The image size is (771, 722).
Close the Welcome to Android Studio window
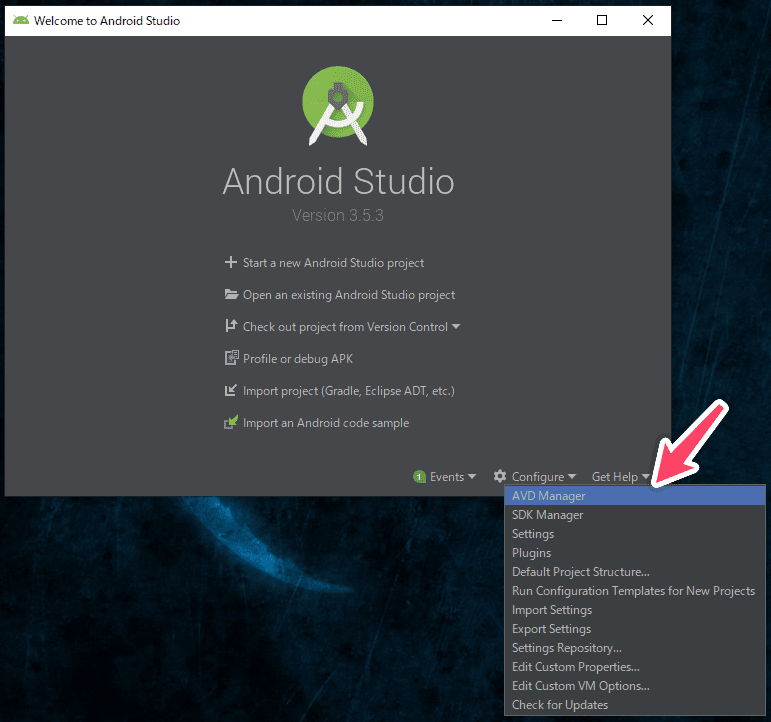coord(648,20)
